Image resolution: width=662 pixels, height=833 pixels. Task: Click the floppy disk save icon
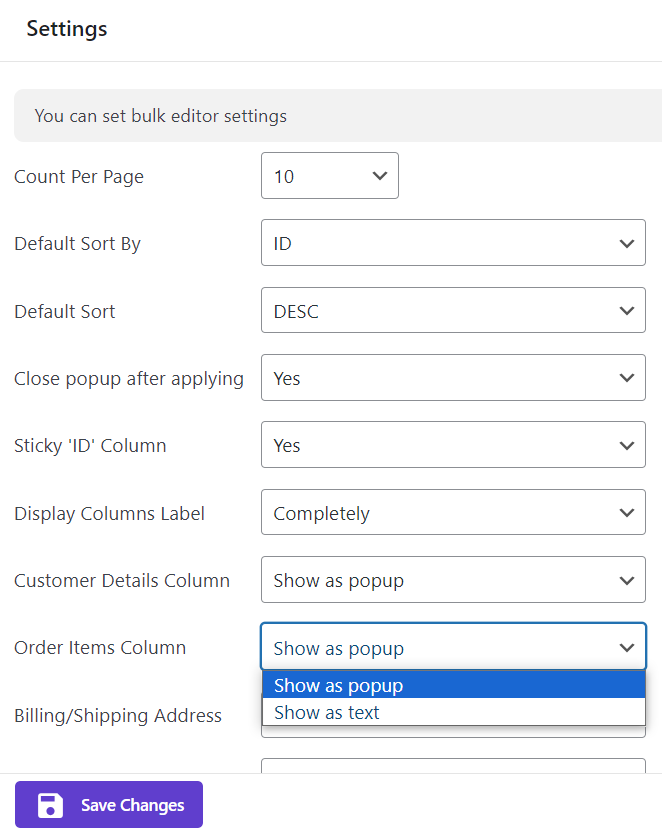(50, 805)
